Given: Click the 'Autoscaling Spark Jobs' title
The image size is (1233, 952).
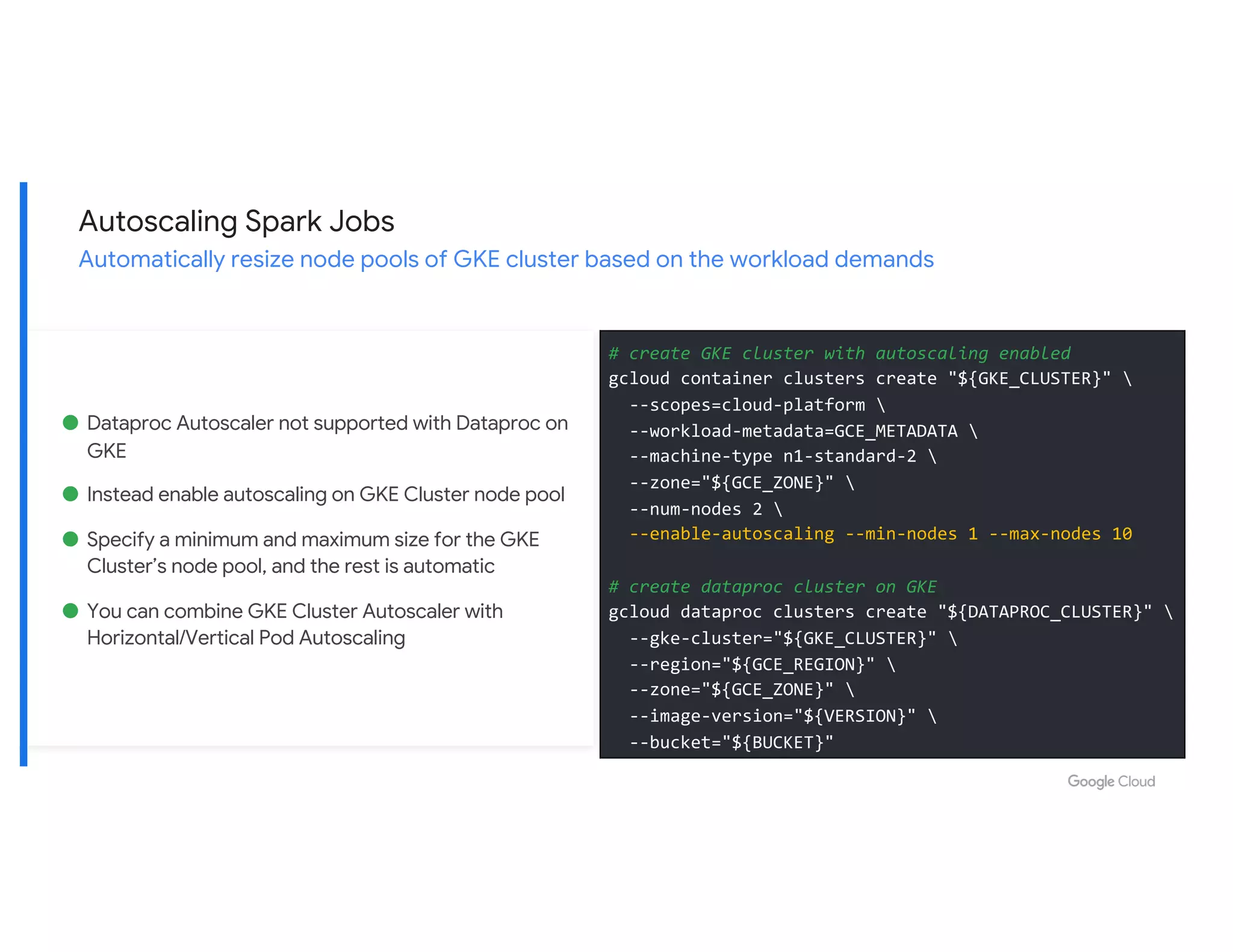Looking at the screenshot, I should [237, 221].
